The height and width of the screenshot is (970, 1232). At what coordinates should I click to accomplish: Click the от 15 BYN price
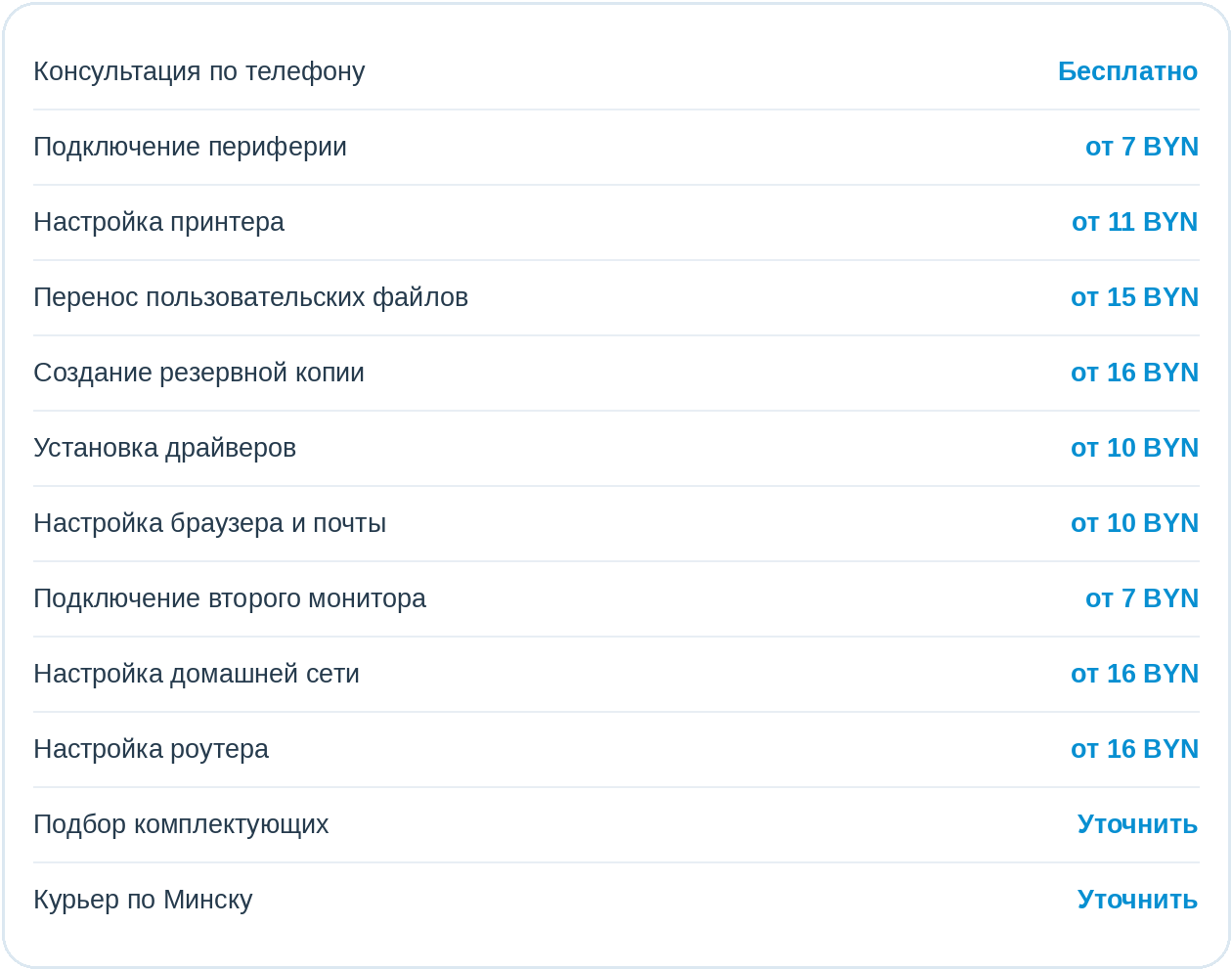[1134, 297]
